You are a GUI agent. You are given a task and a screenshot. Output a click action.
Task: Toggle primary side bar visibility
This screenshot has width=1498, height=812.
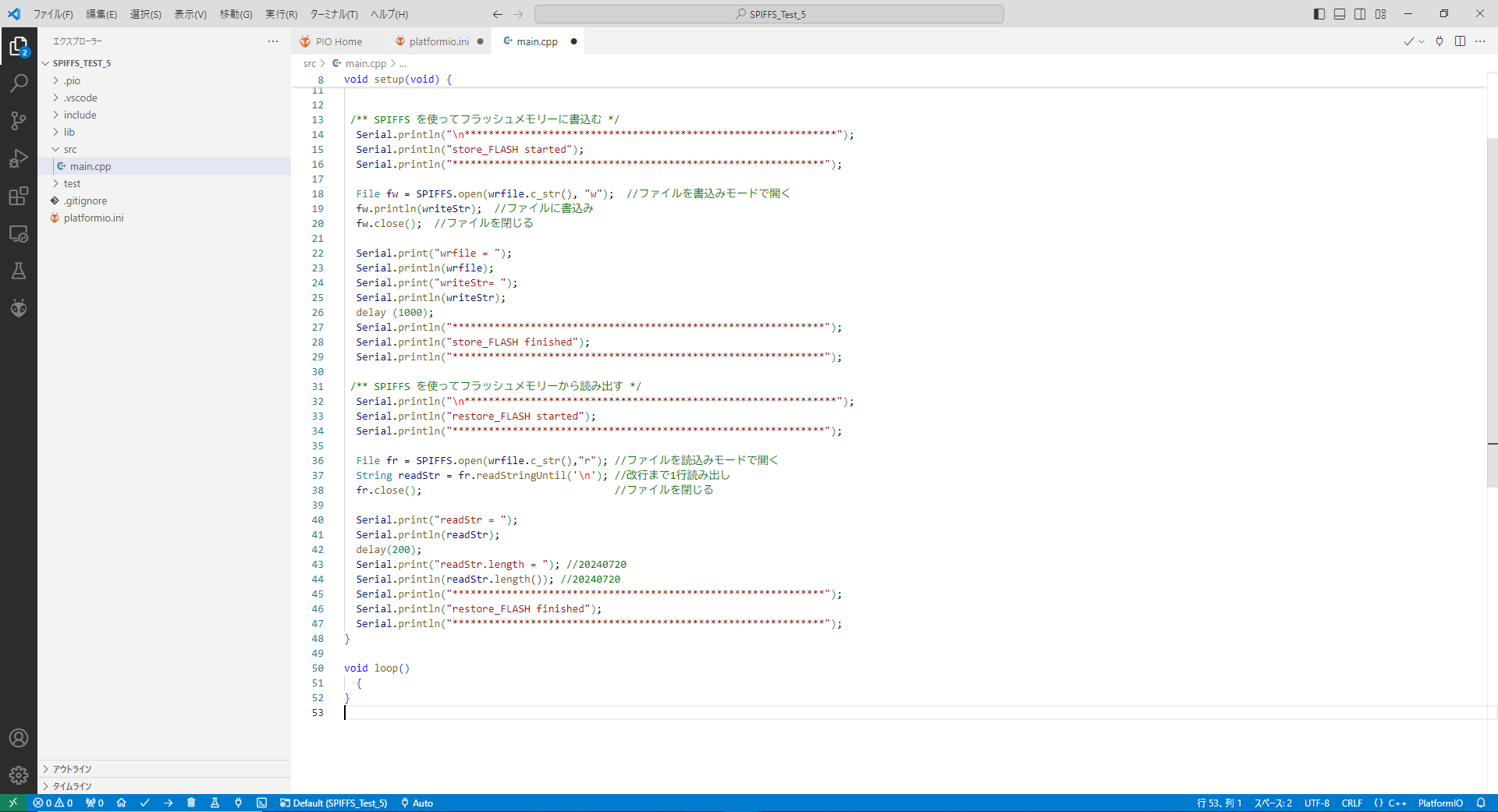[1319, 14]
